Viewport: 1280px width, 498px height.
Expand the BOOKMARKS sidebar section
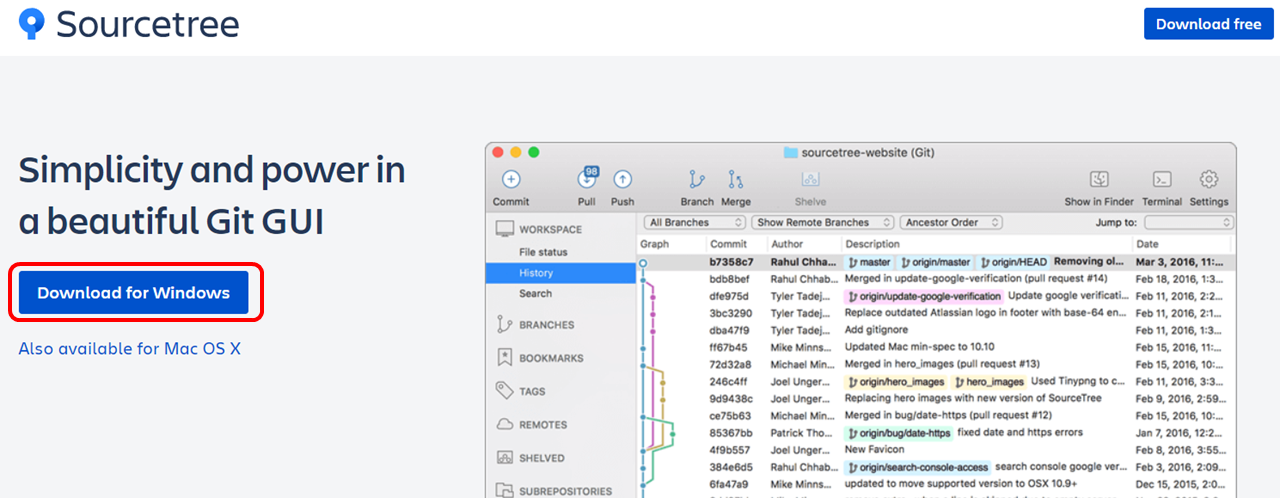pyautogui.click(x=551, y=358)
